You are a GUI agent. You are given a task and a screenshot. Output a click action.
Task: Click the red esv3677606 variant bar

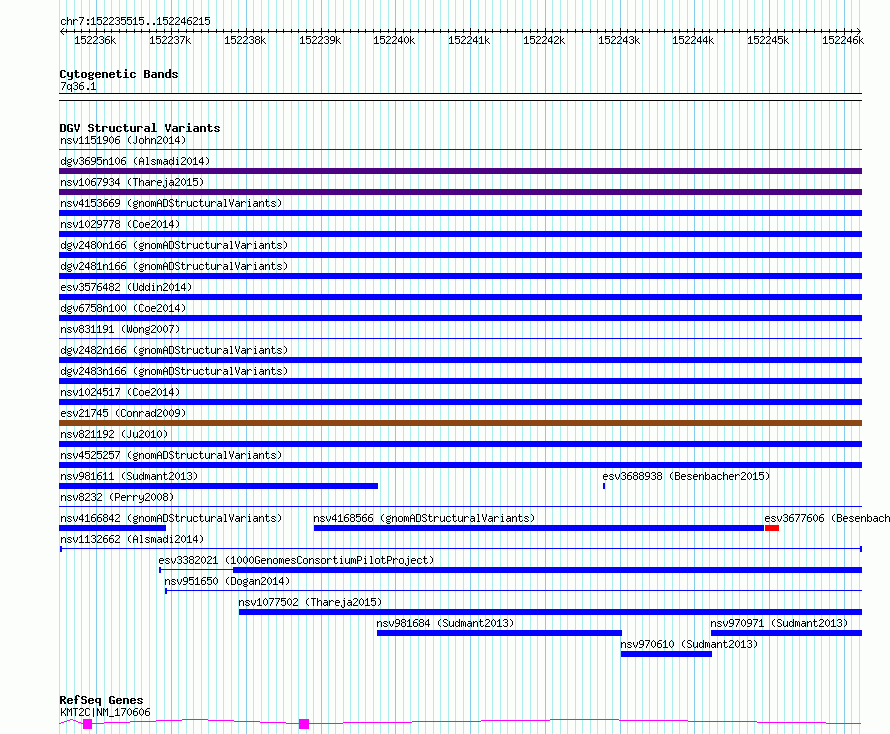(x=772, y=528)
